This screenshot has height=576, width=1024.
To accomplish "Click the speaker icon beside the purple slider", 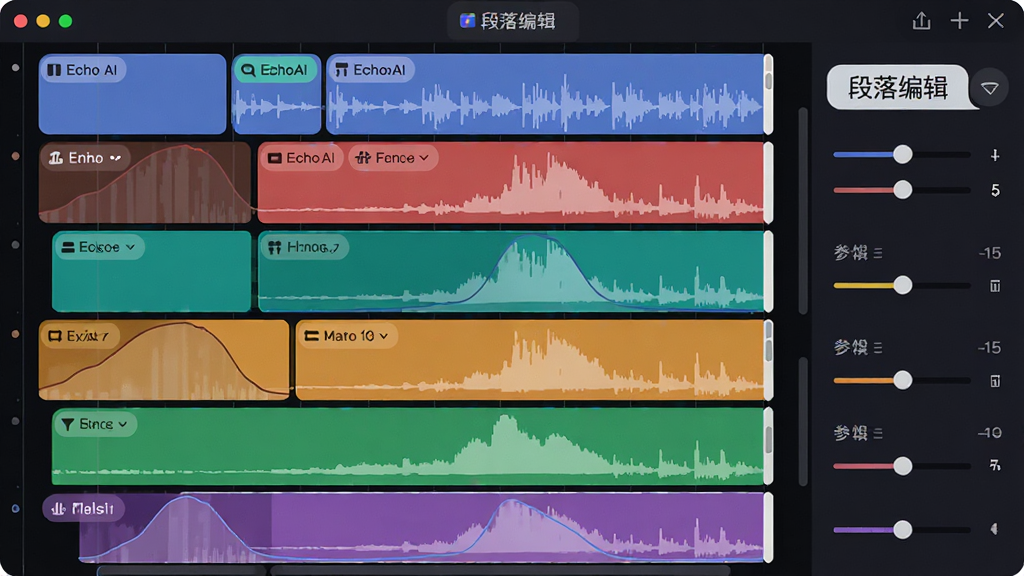I will (994, 529).
